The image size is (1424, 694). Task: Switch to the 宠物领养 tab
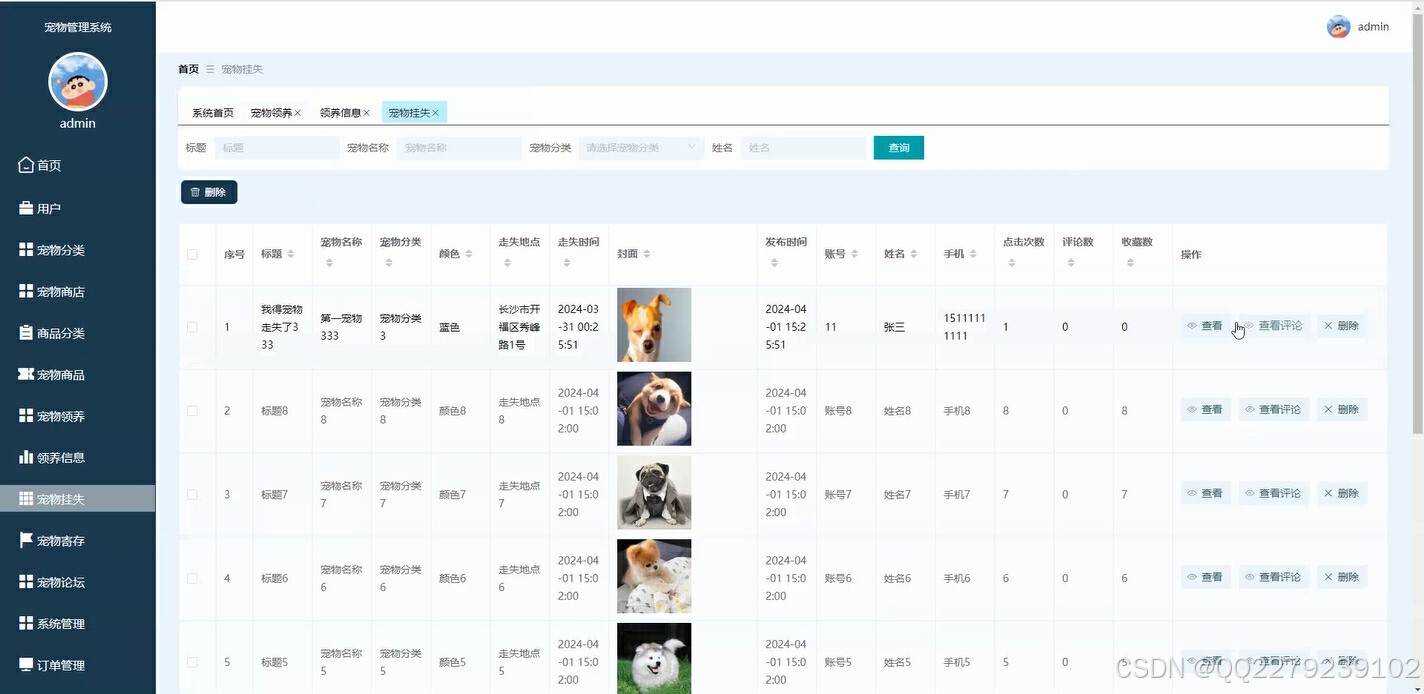pos(272,112)
